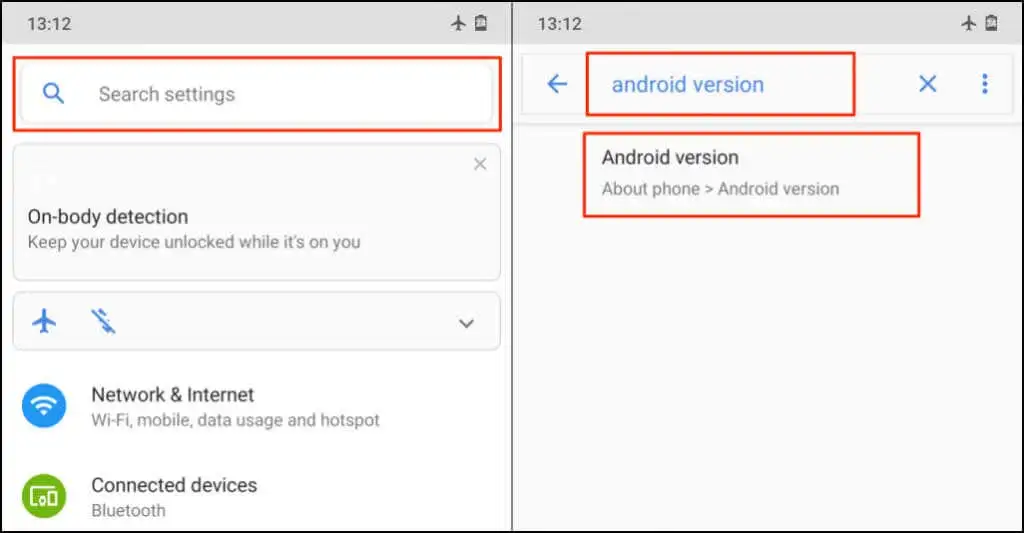Tap airplane status icon on the right screen
The height and width of the screenshot is (533, 1024).
click(x=969, y=23)
